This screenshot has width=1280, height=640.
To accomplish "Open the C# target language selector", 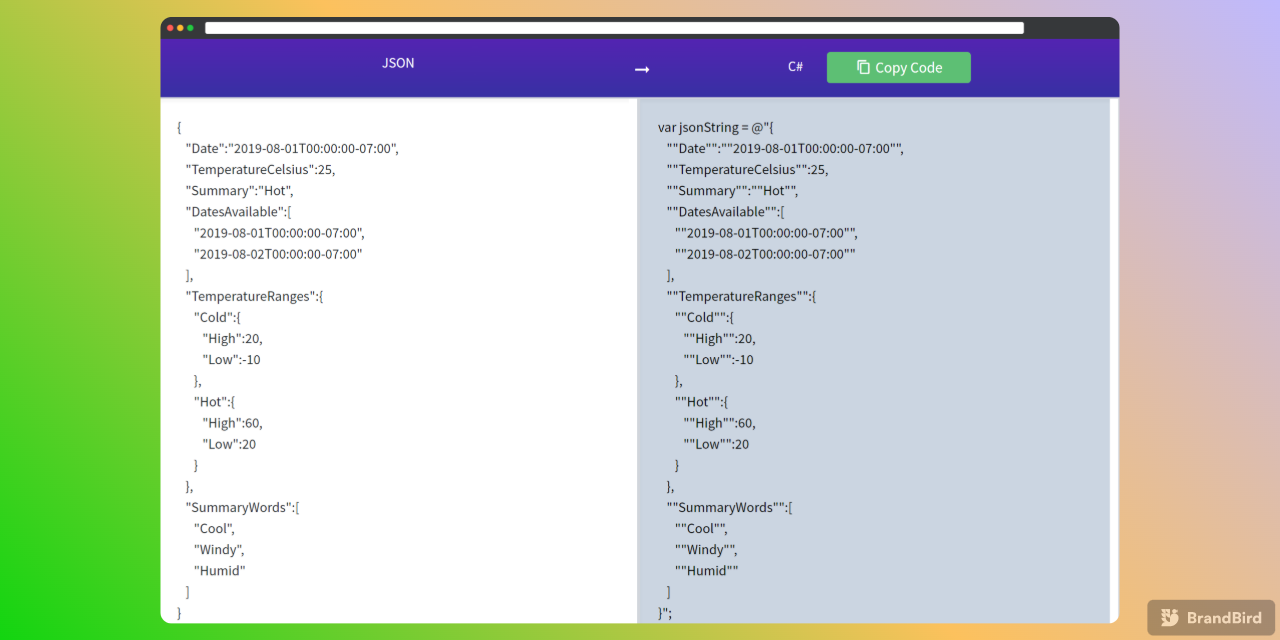I will [795, 66].
